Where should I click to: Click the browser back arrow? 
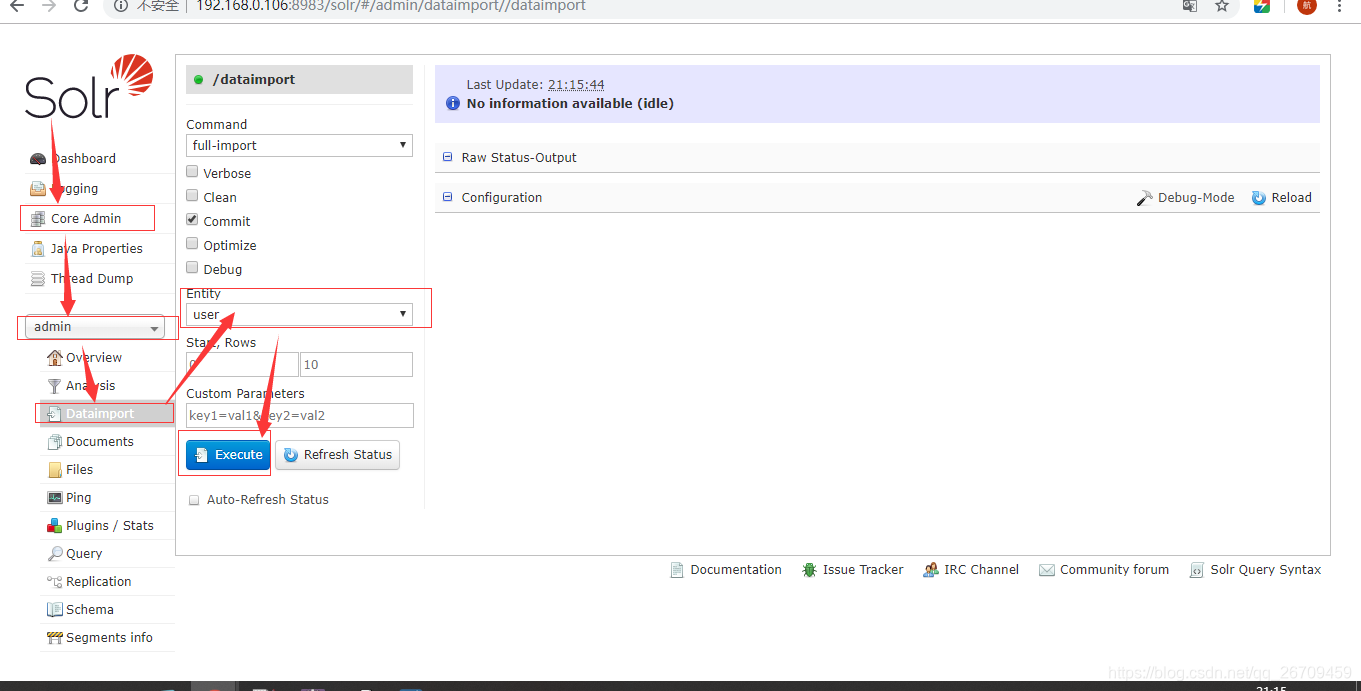point(17,5)
